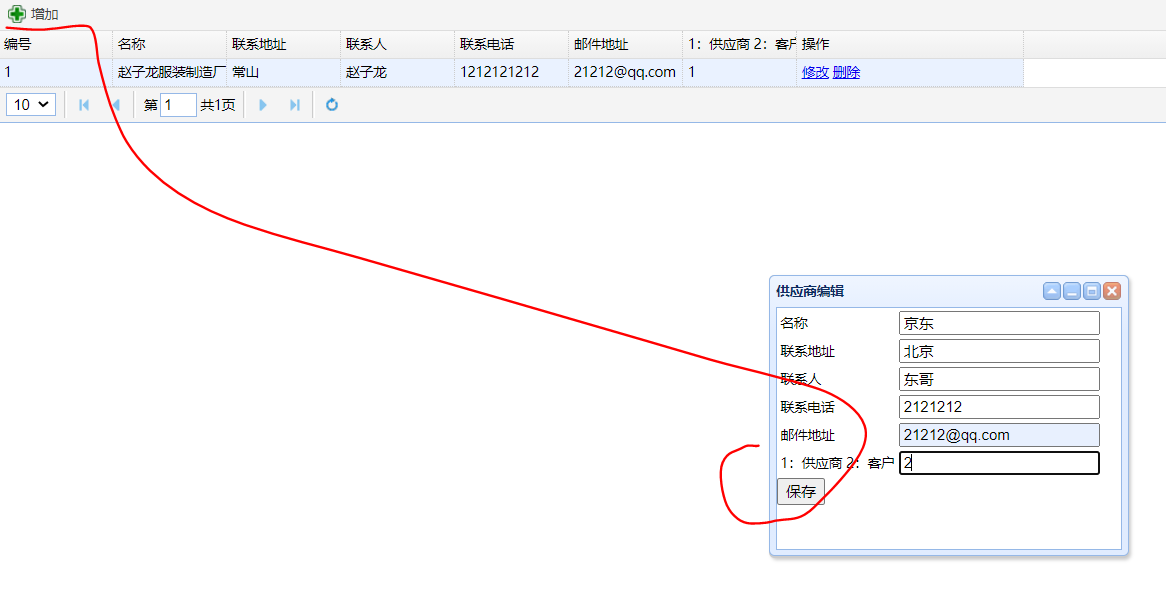Go to first page of grid
This screenshot has width=1166, height=608.
tap(84, 105)
